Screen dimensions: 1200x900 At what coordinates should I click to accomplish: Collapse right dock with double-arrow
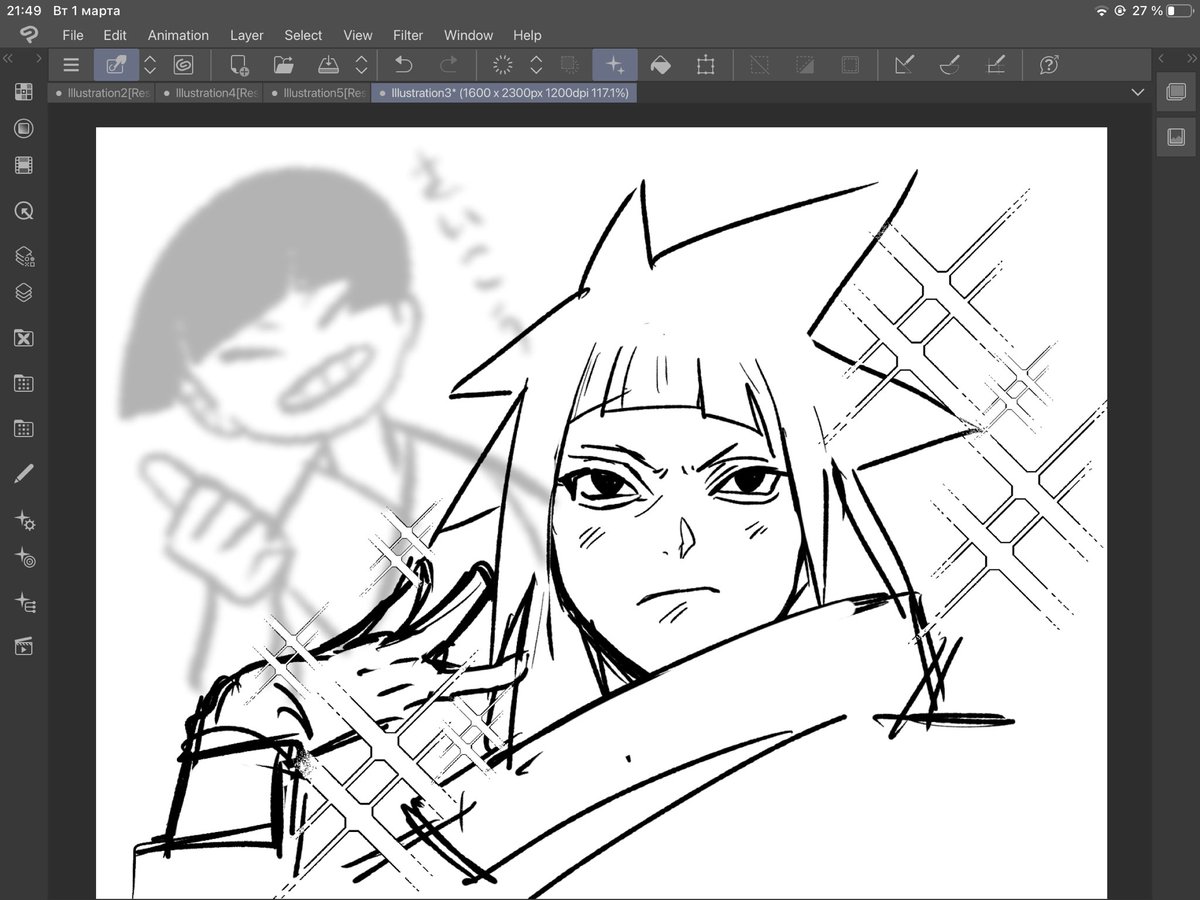[x=1190, y=59]
